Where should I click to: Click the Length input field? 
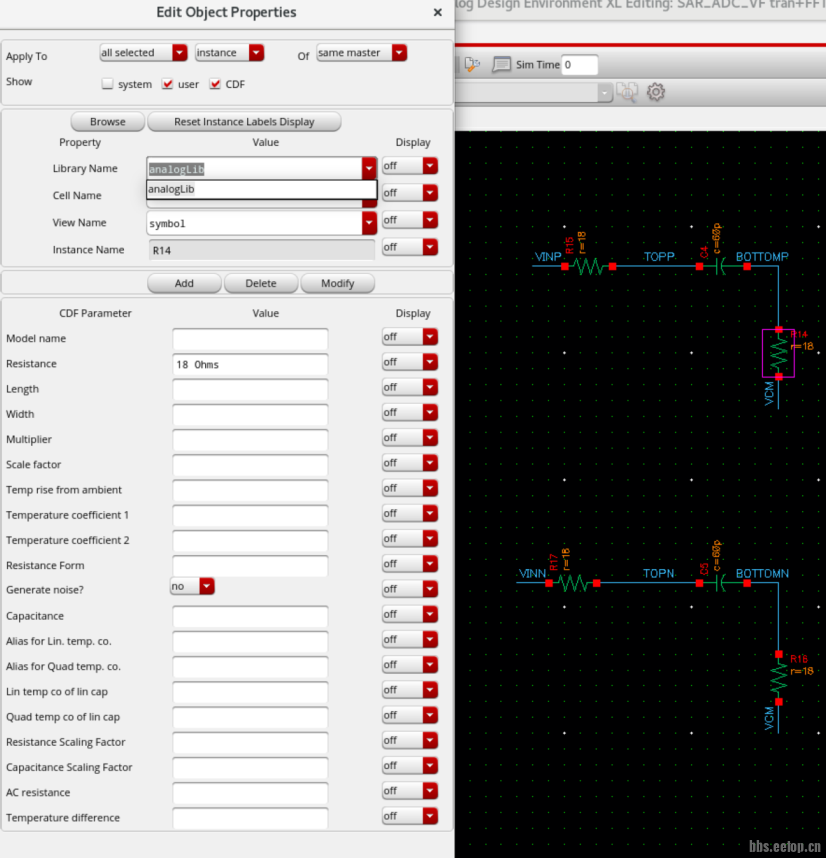(250, 390)
